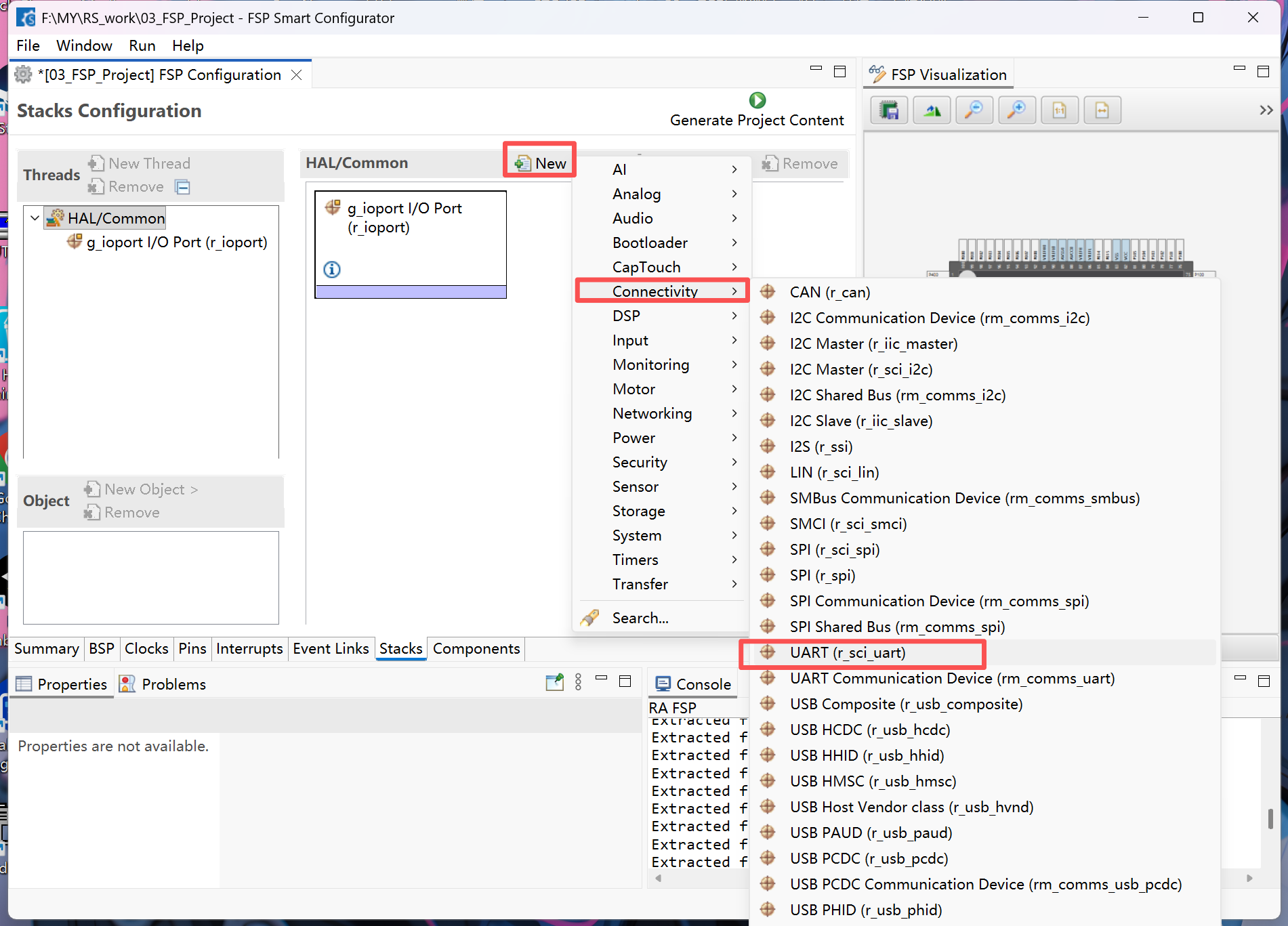Select the g_ioport I/O Port stack box
1288x926 pixels.
(411, 244)
